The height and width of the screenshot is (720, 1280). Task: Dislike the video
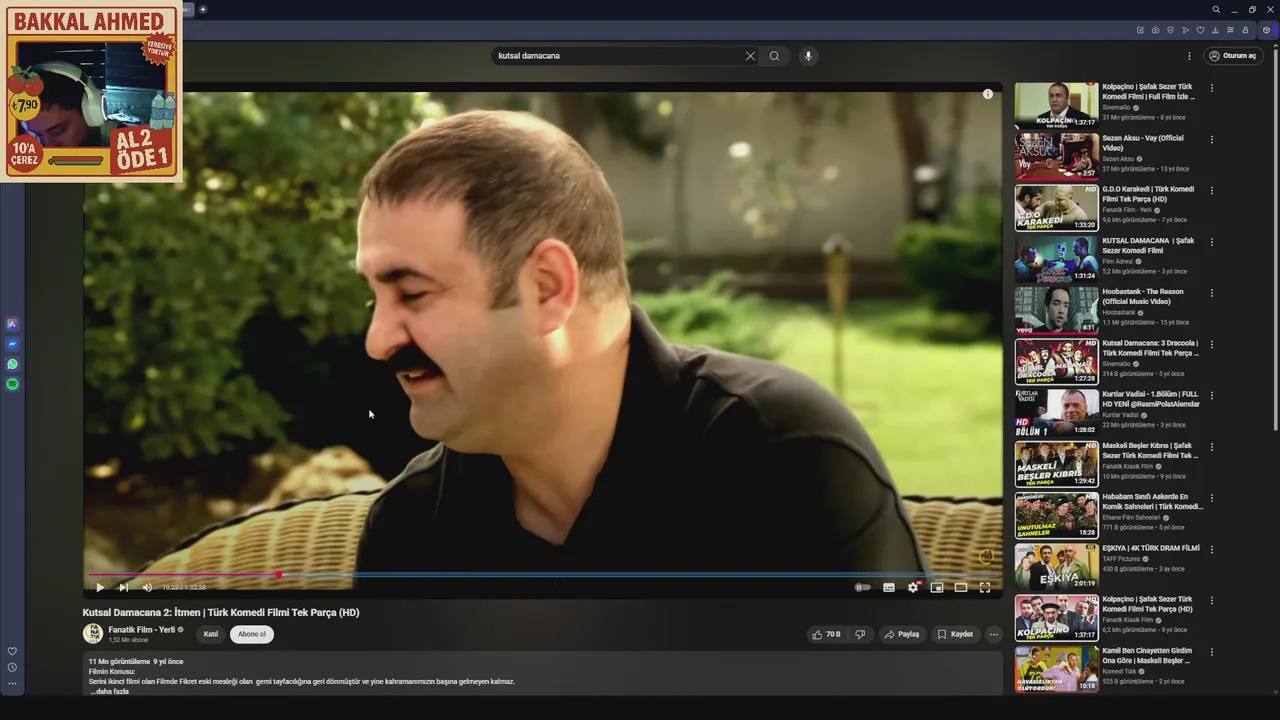pos(860,634)
